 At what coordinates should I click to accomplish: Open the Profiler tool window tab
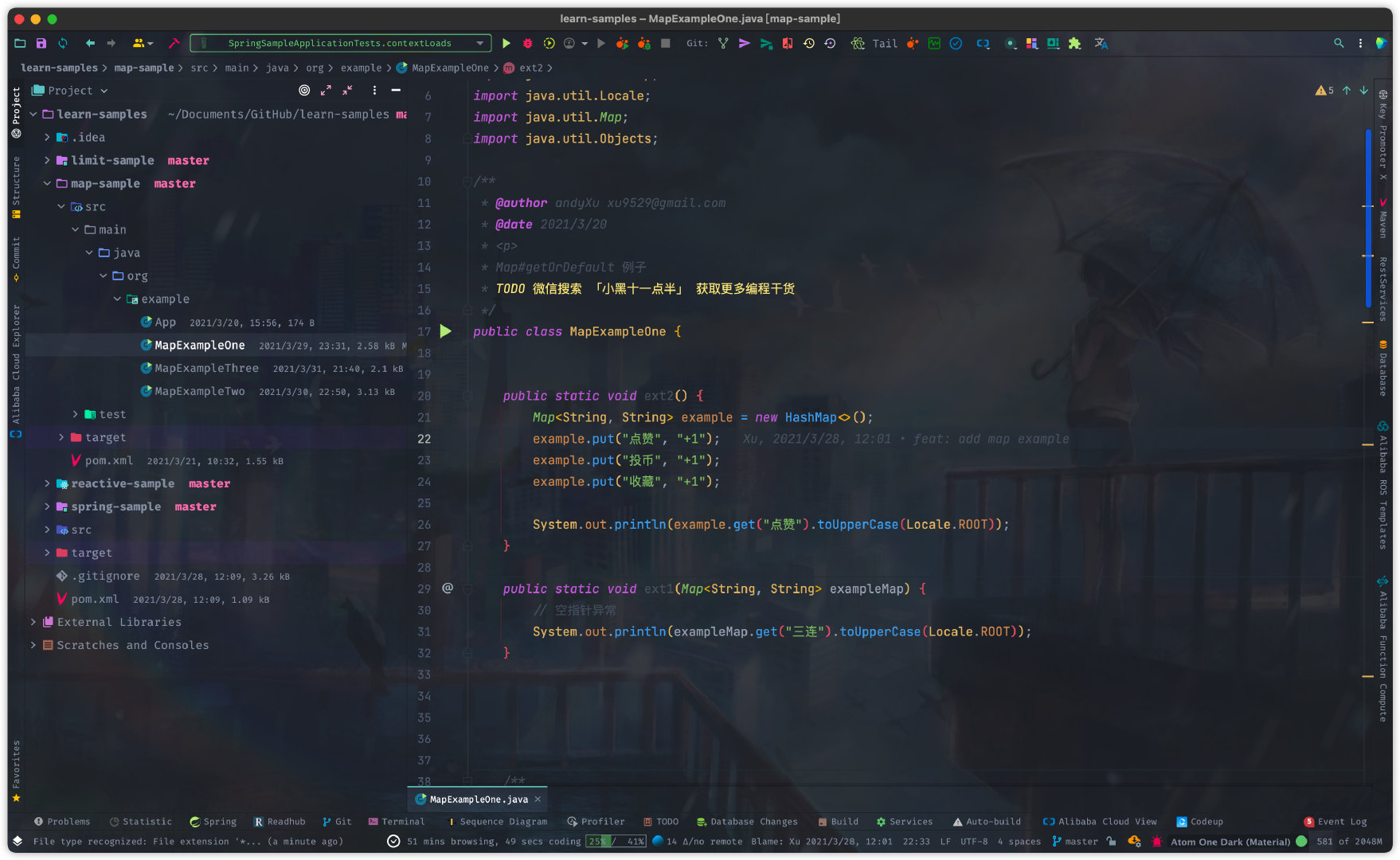tap(596, 821)
